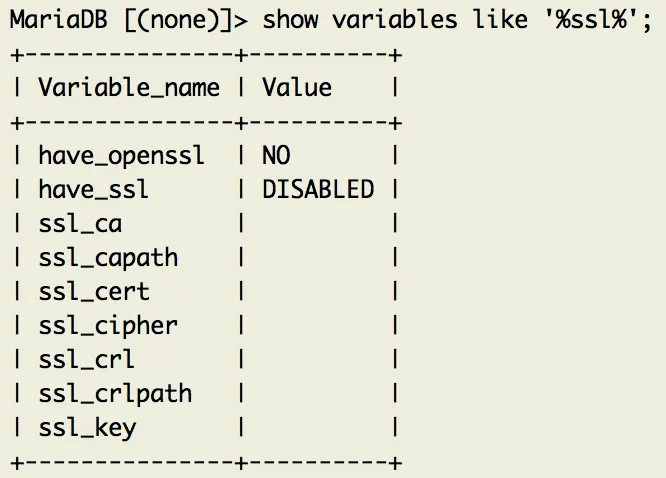Select the ssl_cipher variable name
Screen dimensions: 666x478
tap(108, 326)
